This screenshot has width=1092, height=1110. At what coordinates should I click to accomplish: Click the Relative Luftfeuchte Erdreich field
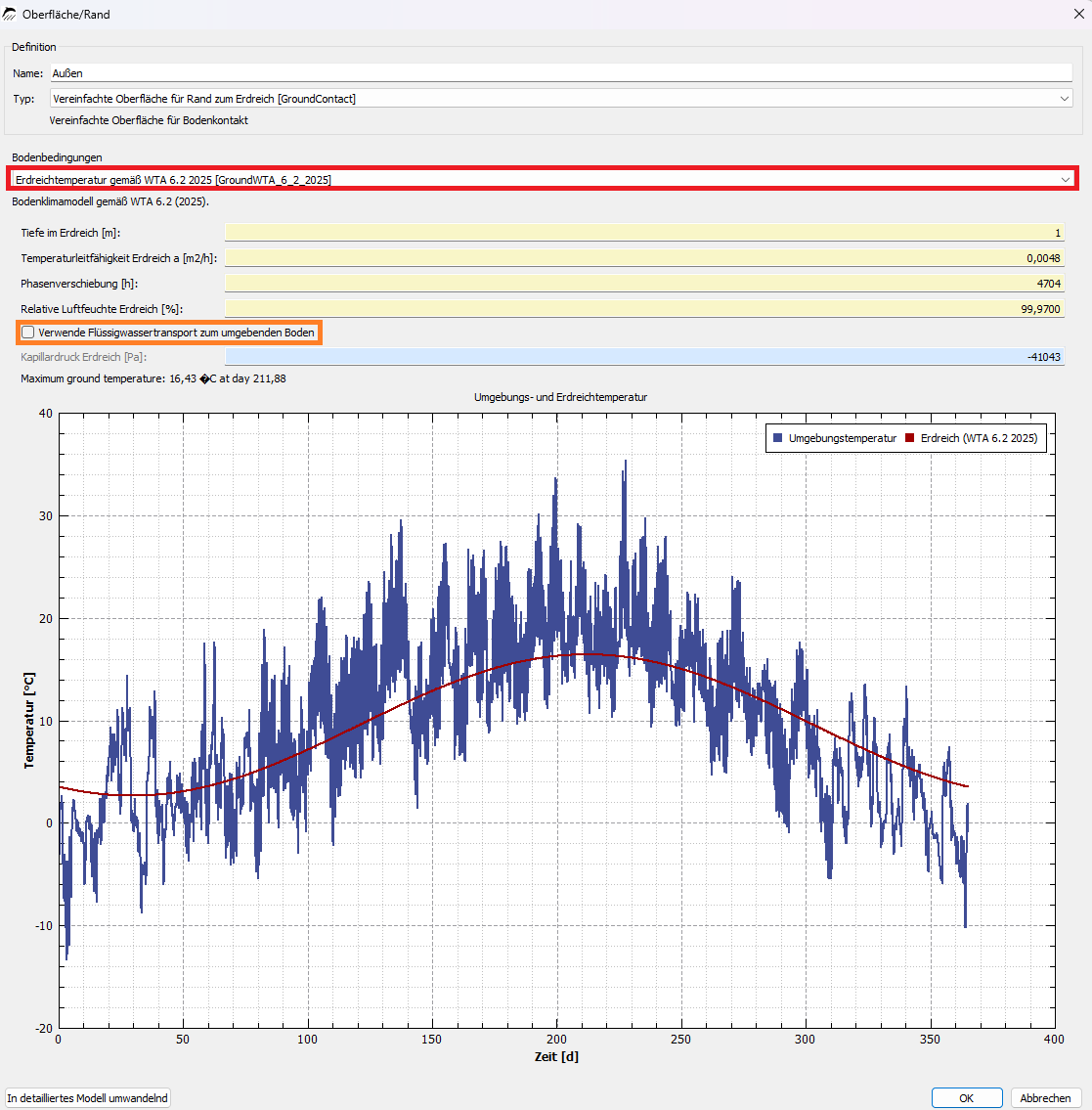point(644,309)
